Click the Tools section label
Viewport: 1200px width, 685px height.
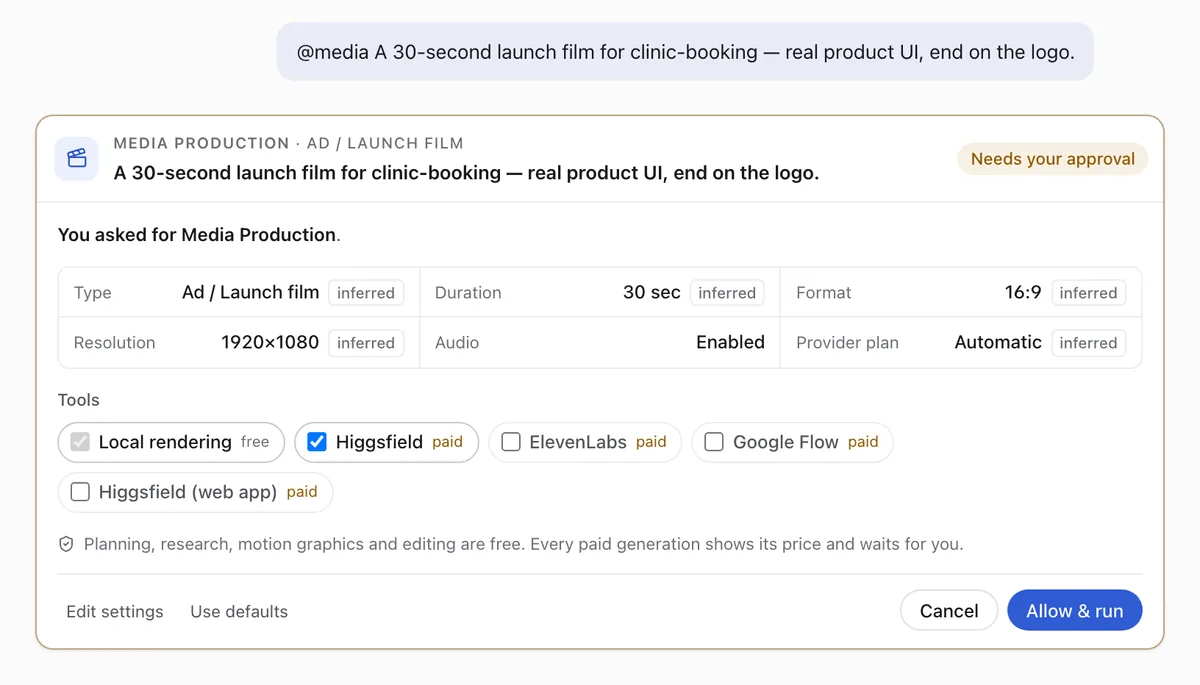click(79, 400)
